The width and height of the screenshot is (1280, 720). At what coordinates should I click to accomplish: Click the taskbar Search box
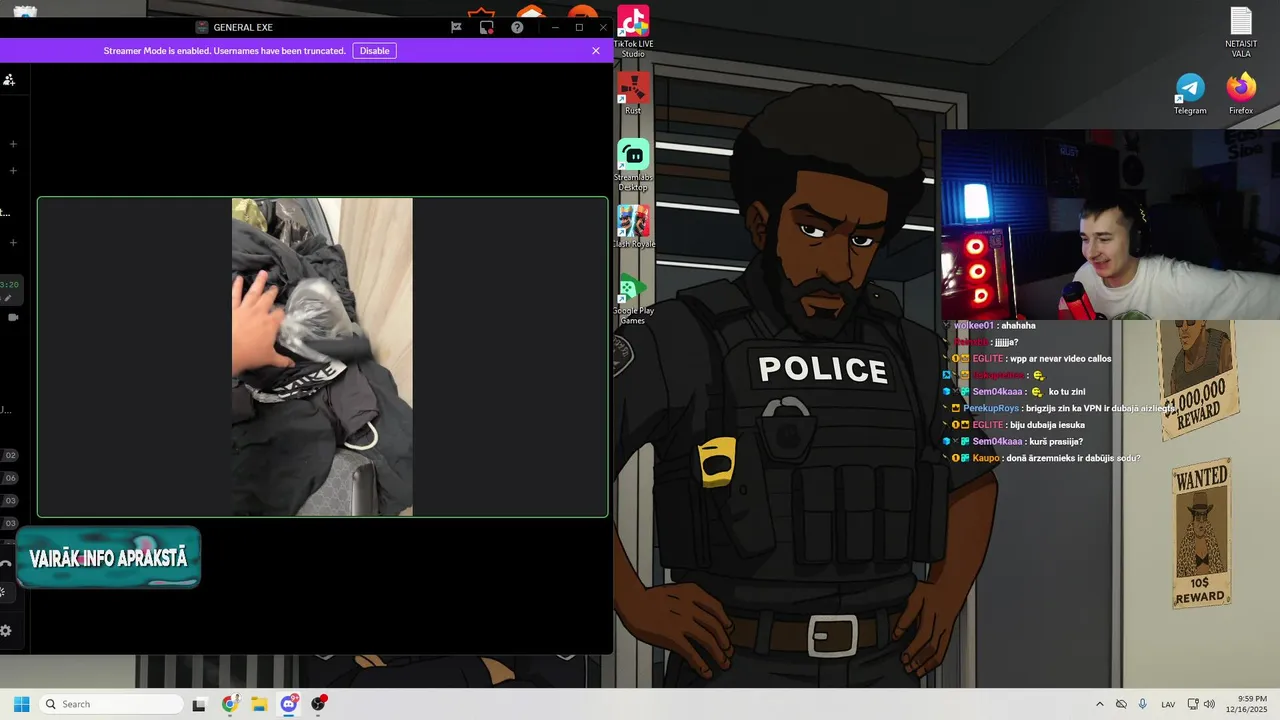(x=112, y=704)
